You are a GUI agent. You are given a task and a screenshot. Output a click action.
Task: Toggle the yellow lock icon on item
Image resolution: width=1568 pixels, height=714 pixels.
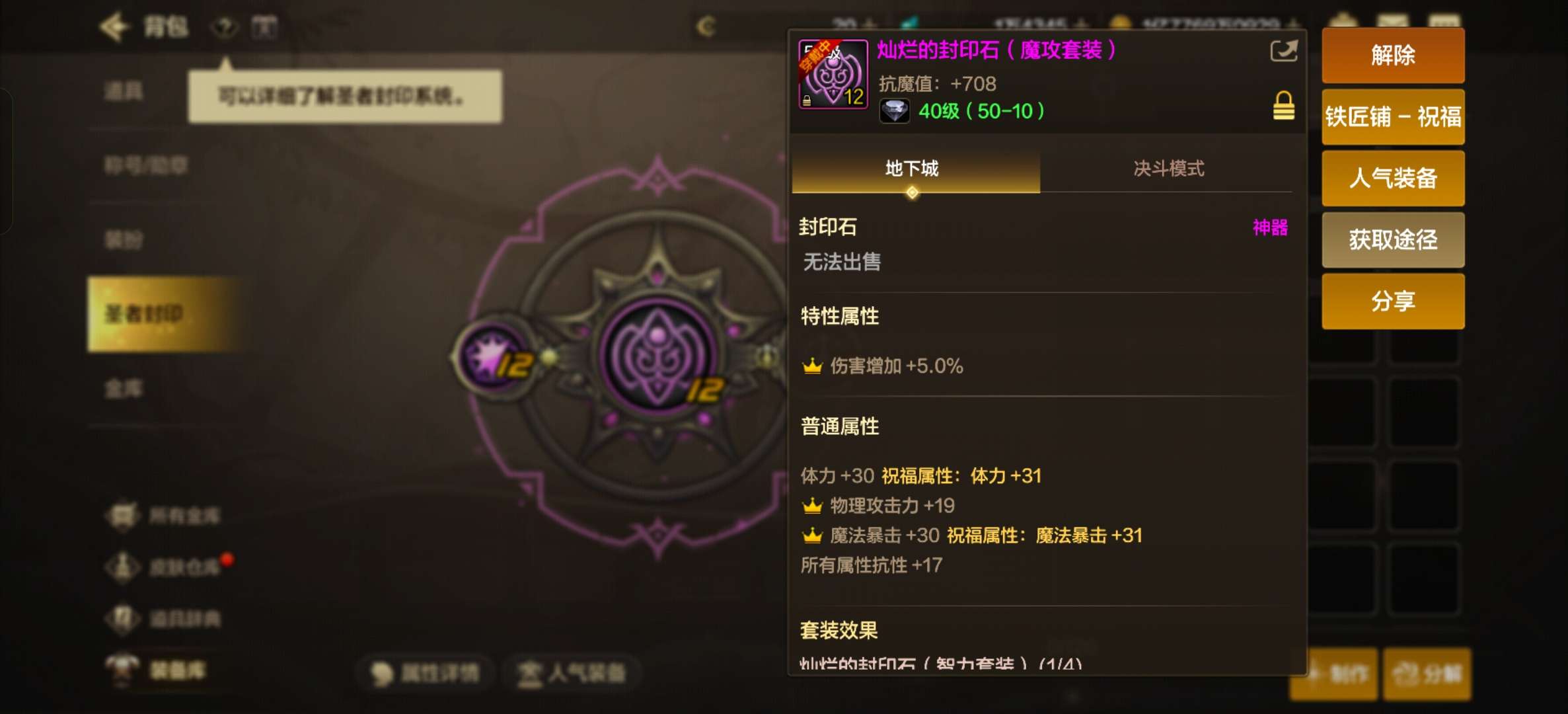click(1283, 106)
